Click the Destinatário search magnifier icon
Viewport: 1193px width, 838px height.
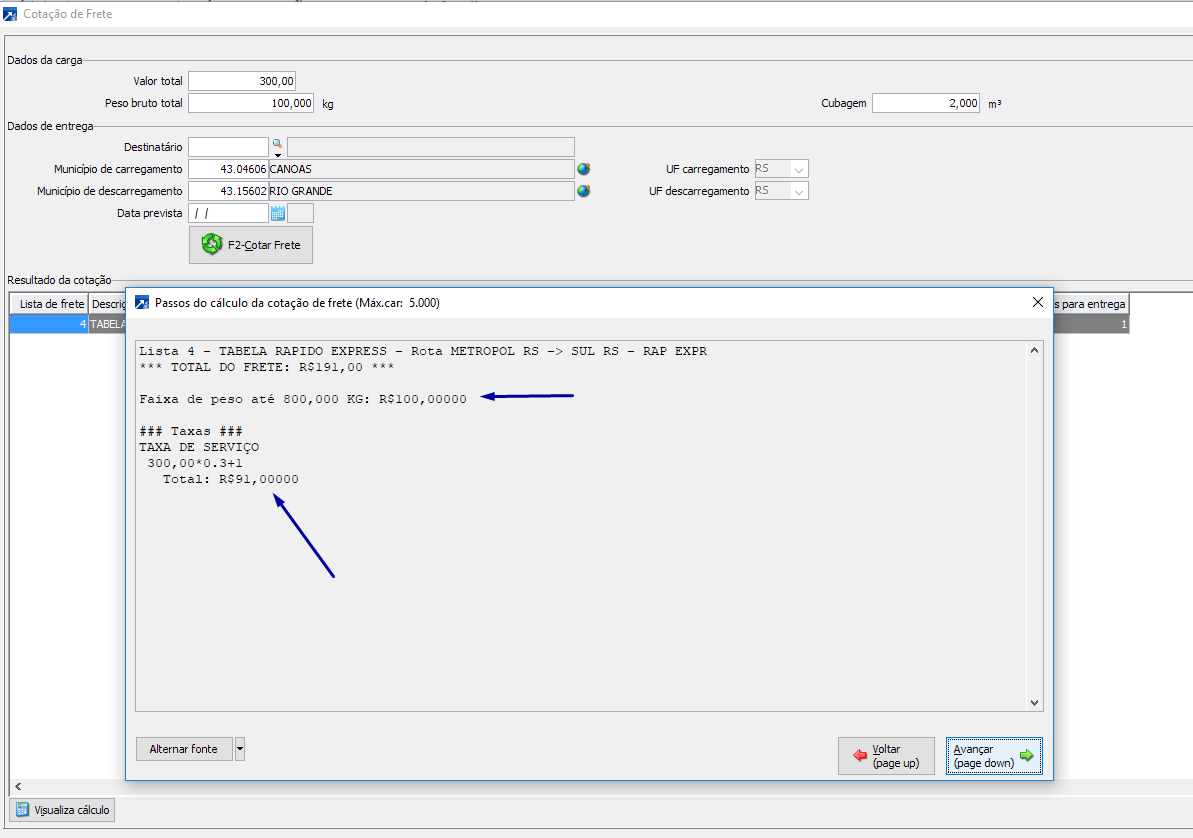point(278,144)
